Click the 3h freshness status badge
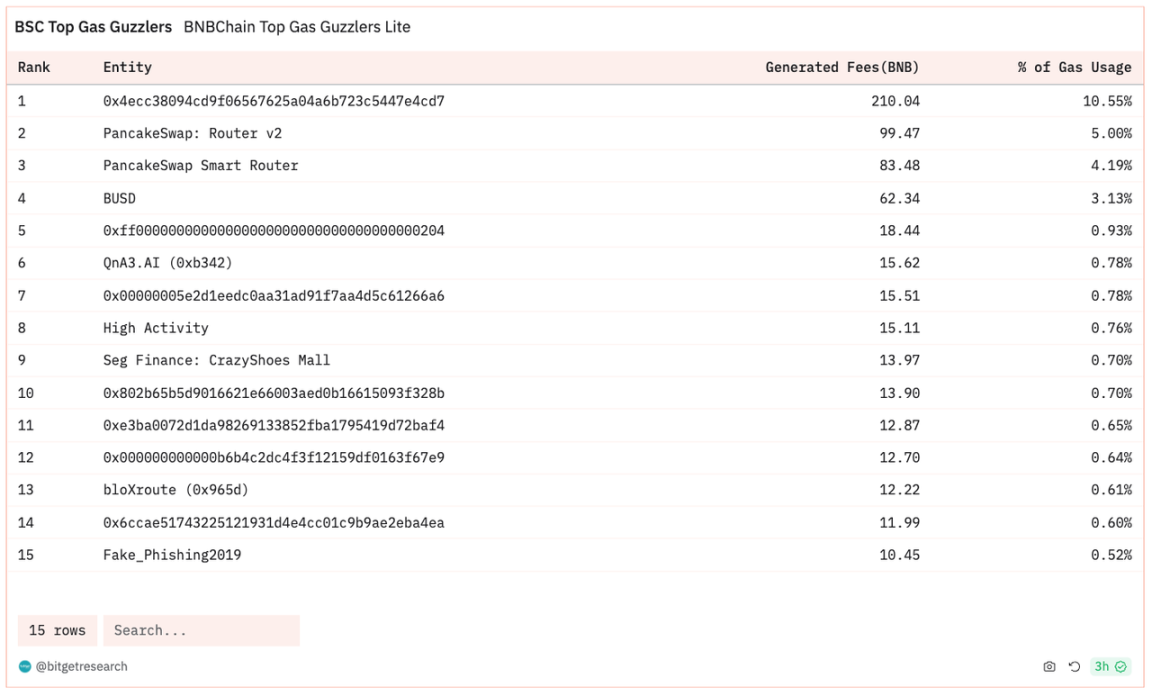Screen dimensions: 1152x696 click(x=1110, y=667)
